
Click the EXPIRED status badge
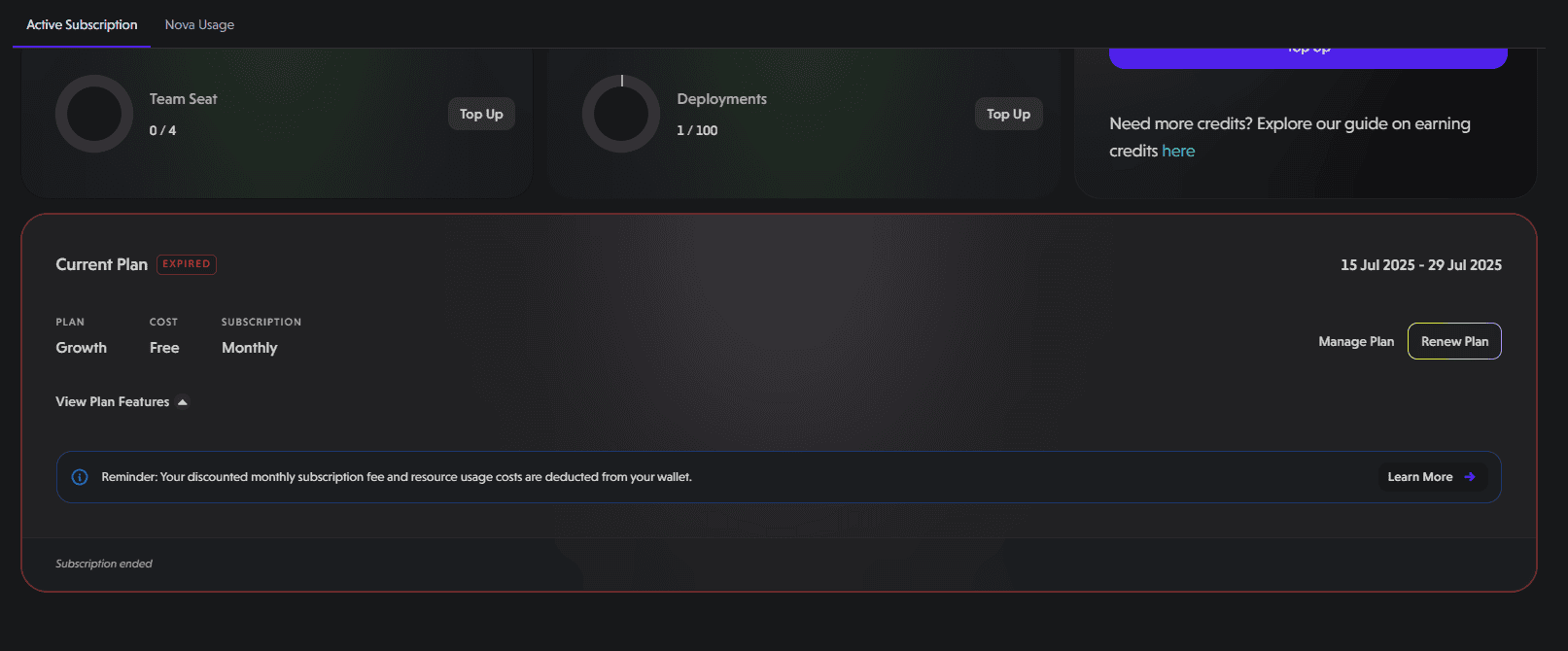point(187,264)
